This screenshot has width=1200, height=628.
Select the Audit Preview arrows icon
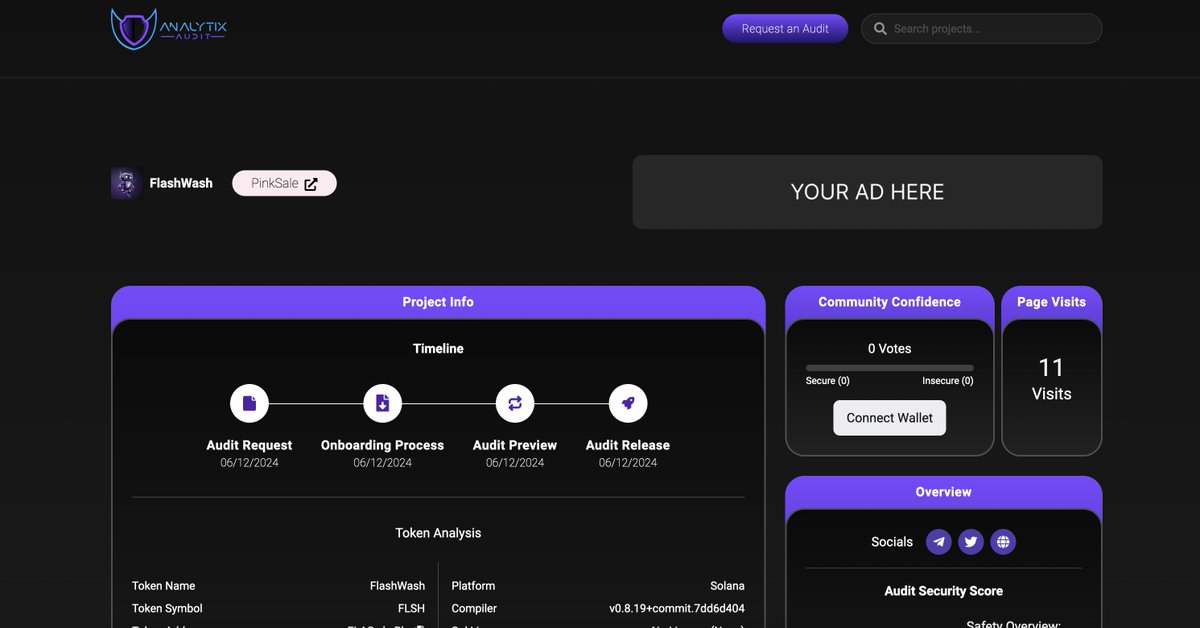[x=515, y=403]
